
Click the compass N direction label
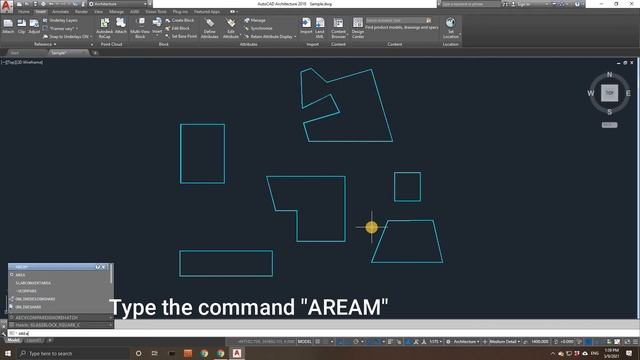click(x=609, y=75)
